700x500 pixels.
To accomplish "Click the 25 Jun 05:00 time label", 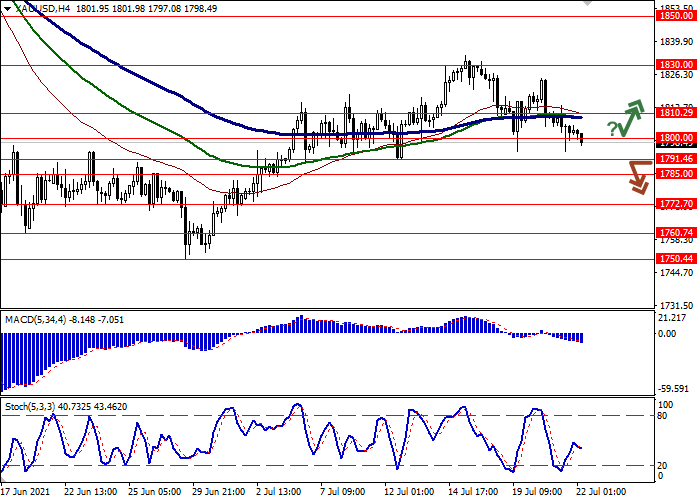I will 154,492.
